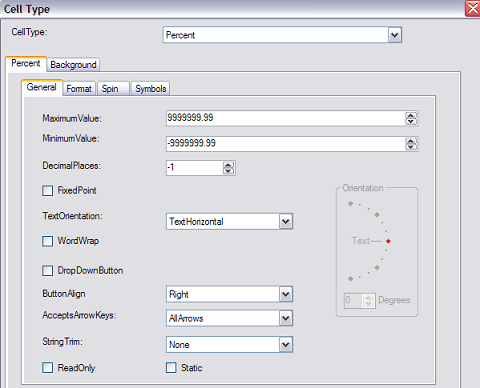
Task: Increase MaximumValue with the up spinner
Action: (x=411, y=115)
